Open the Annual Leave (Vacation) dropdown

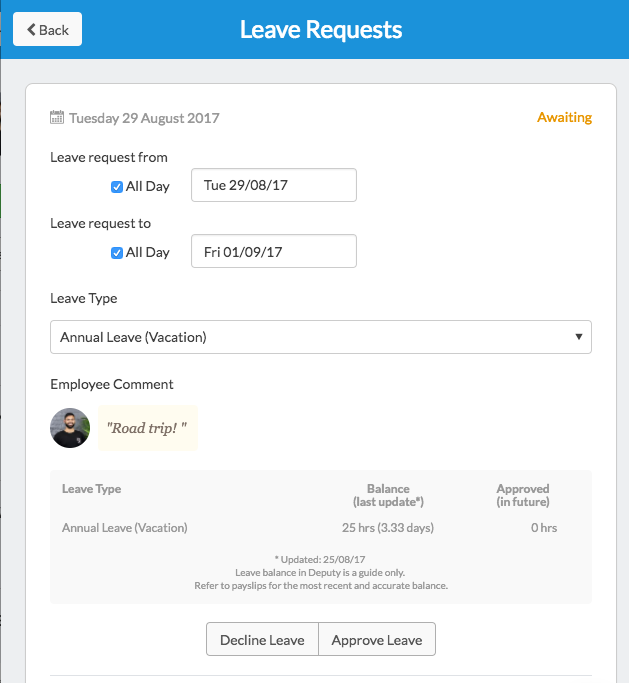320,337
